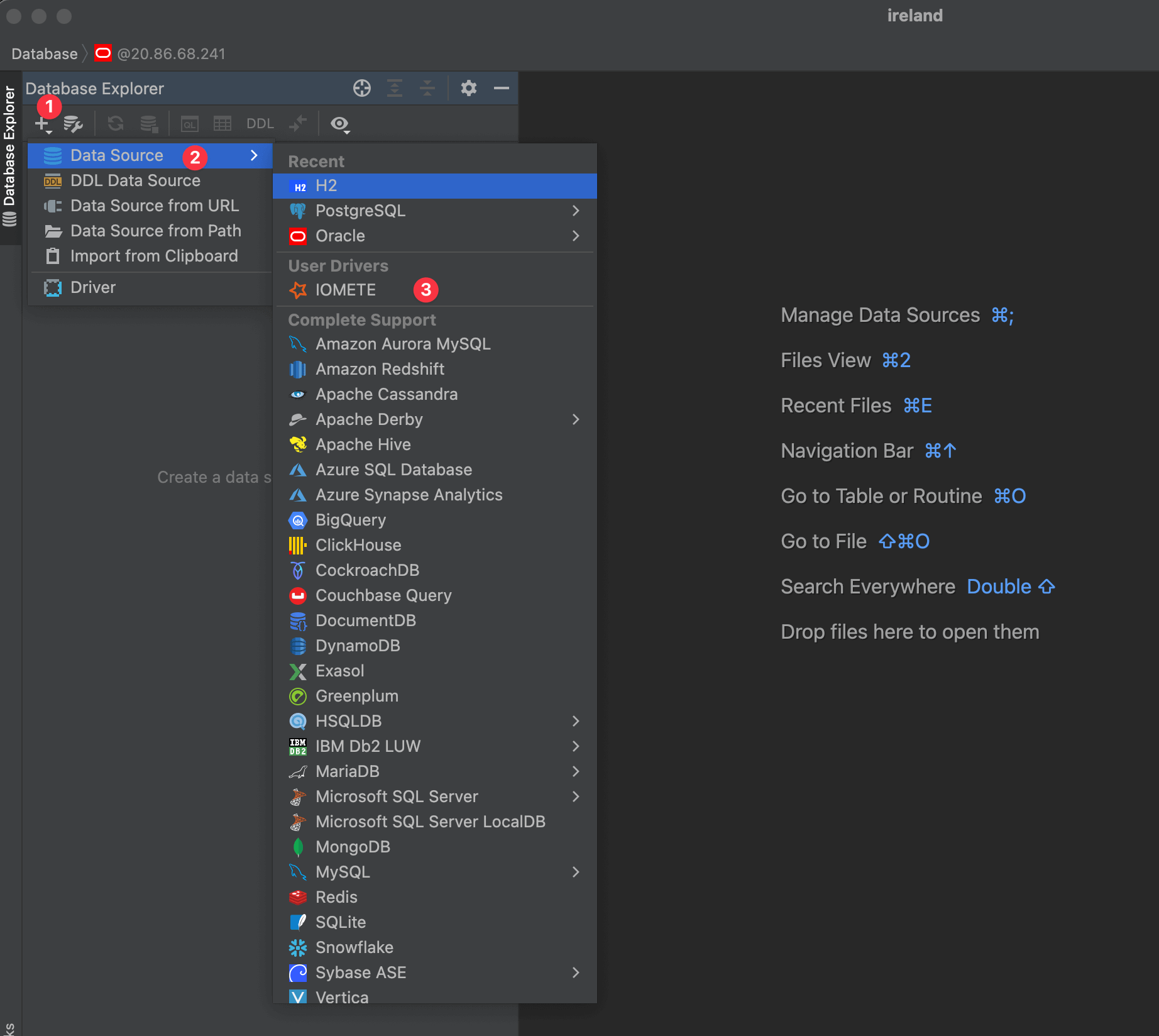Expand the PostgreSQL submenu chevron
The width and height of the screenshot is (1159, 1036).
[576, 211]
